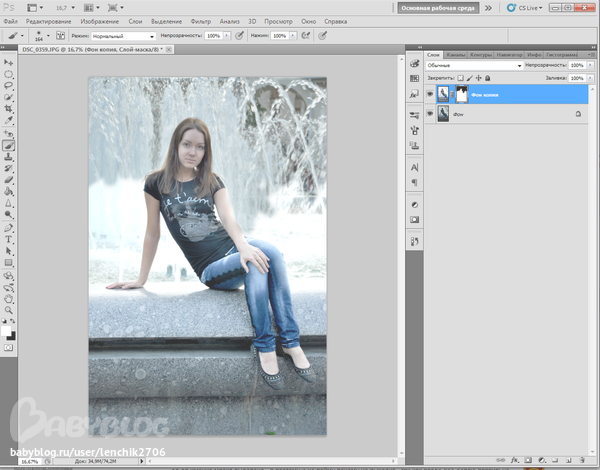This screenshot has height=470, width=600.
Task: Toggle visibility of the Фон layer
Action: pos(430,115)
